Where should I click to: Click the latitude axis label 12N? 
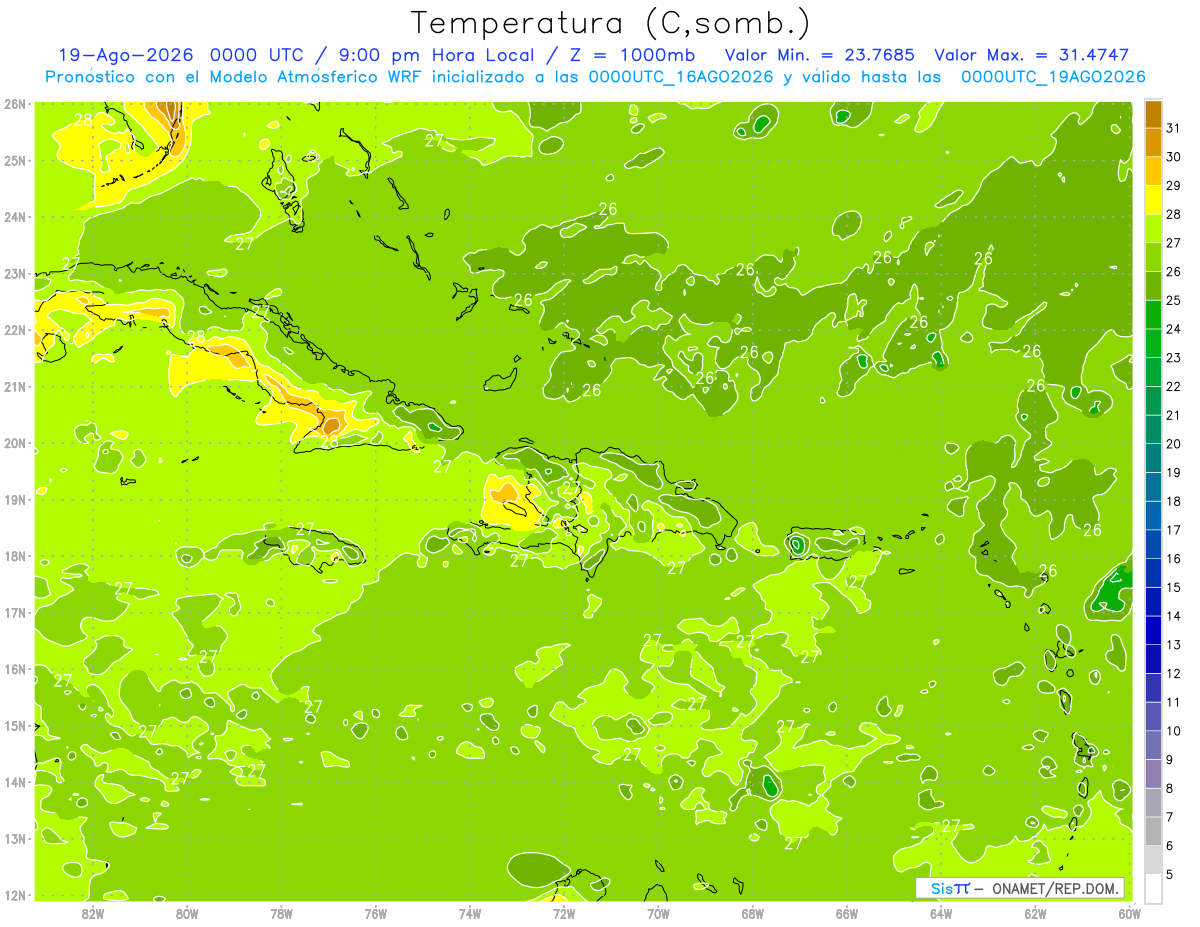(x=15, y=895)
